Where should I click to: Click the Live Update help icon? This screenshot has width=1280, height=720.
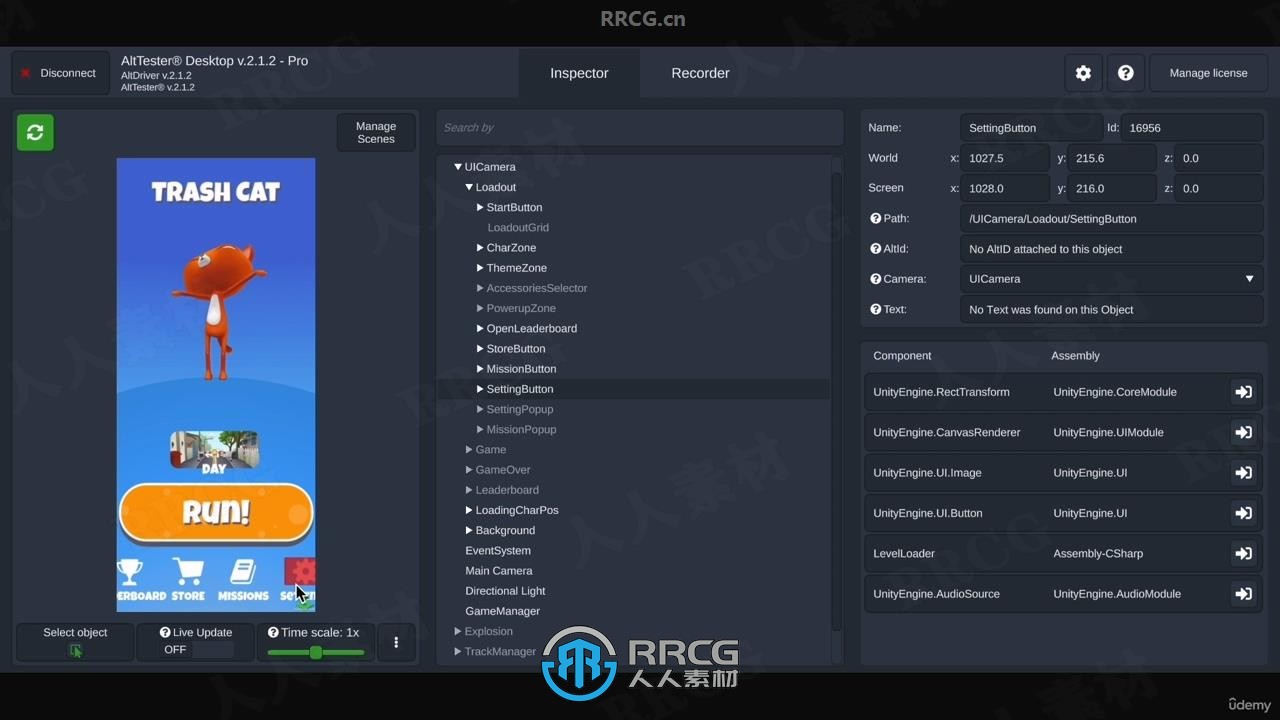pos(166,632)
